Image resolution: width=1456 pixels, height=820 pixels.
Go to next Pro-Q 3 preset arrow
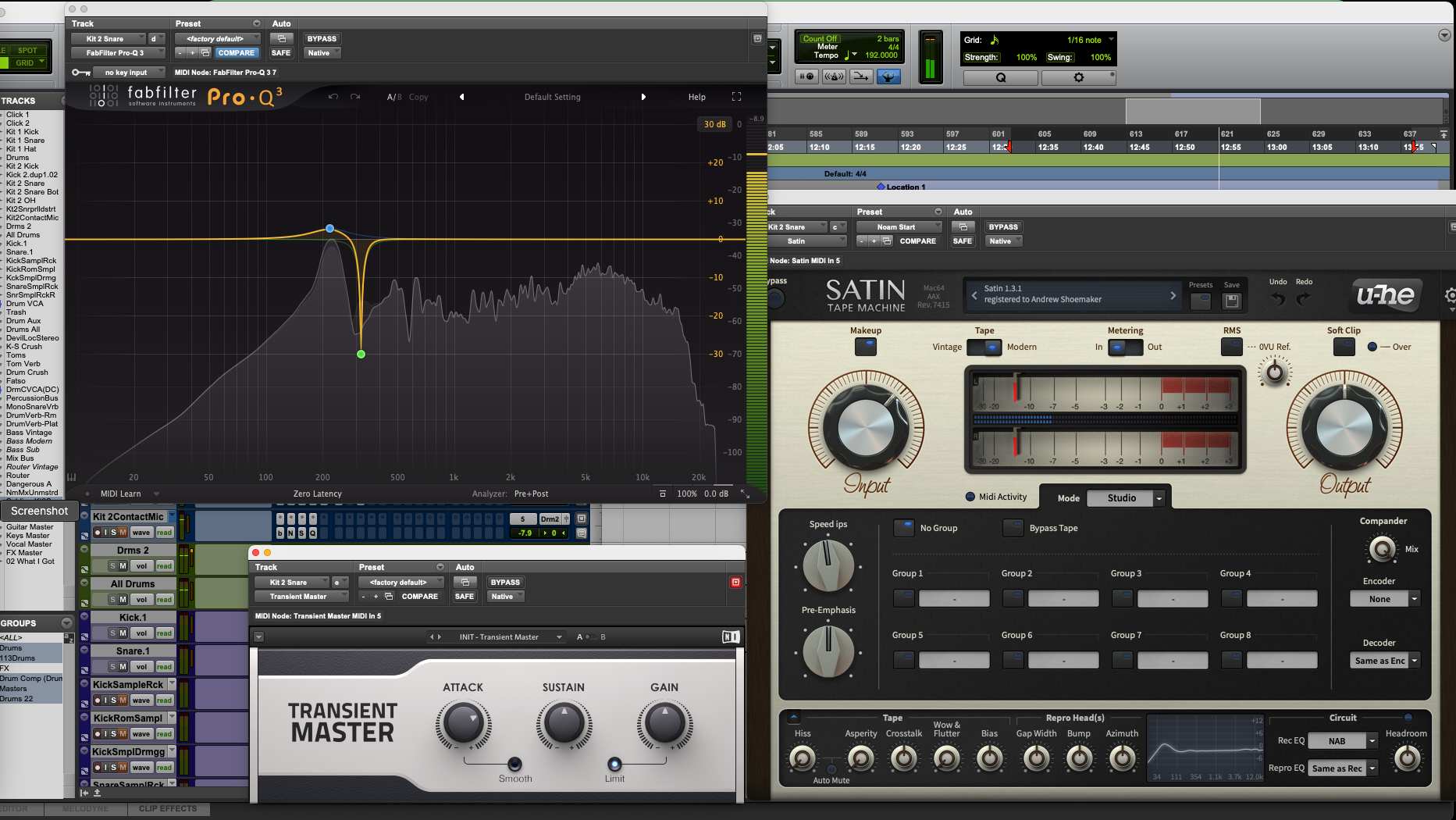pyautogui.click(x=643, y=97)
